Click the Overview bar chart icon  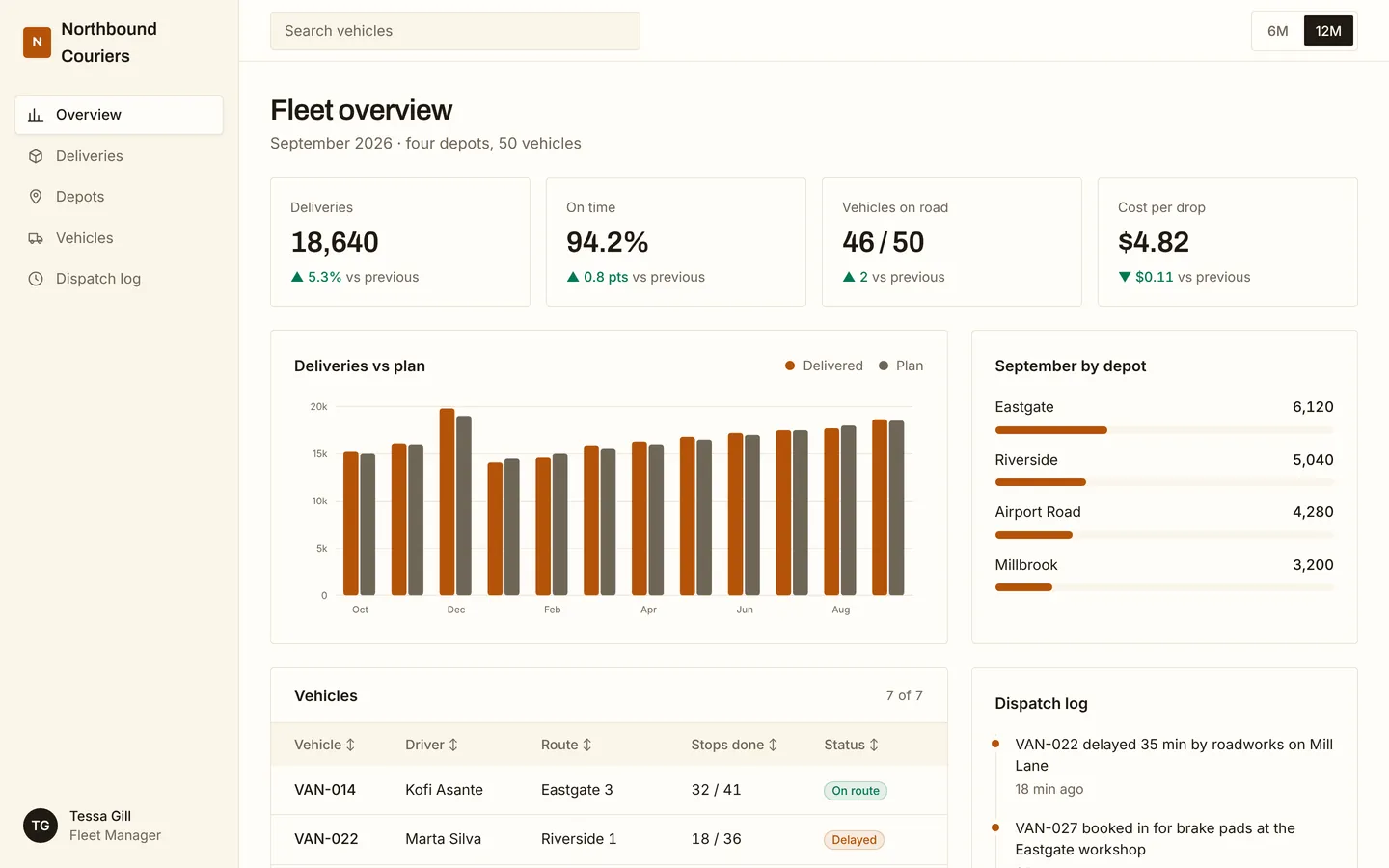[x=36, y=115]
